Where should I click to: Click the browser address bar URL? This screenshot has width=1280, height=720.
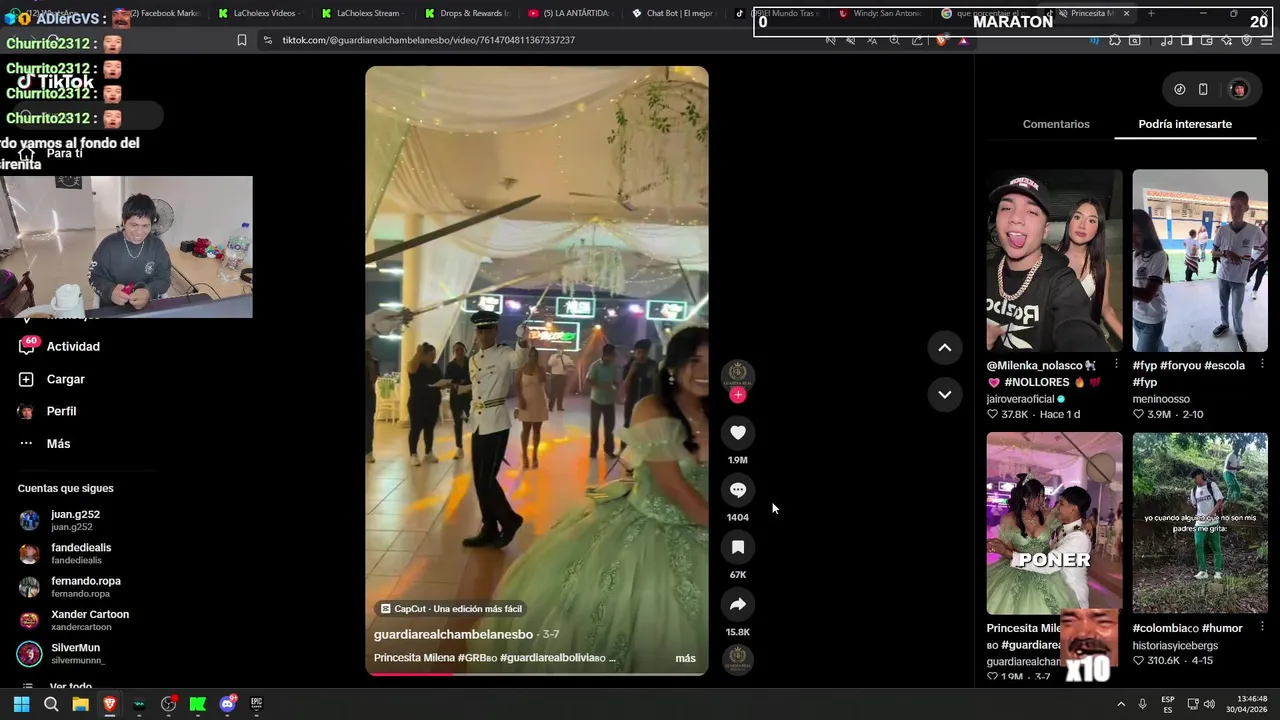point(428,40)
